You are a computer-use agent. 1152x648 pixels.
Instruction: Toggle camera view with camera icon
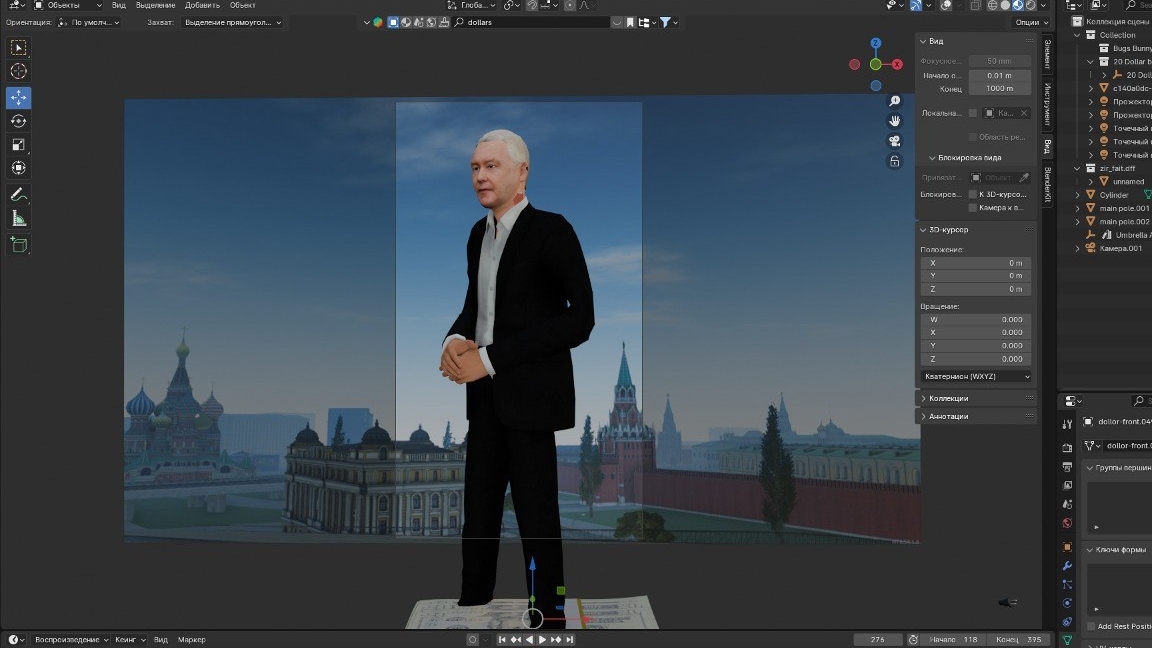894,141
